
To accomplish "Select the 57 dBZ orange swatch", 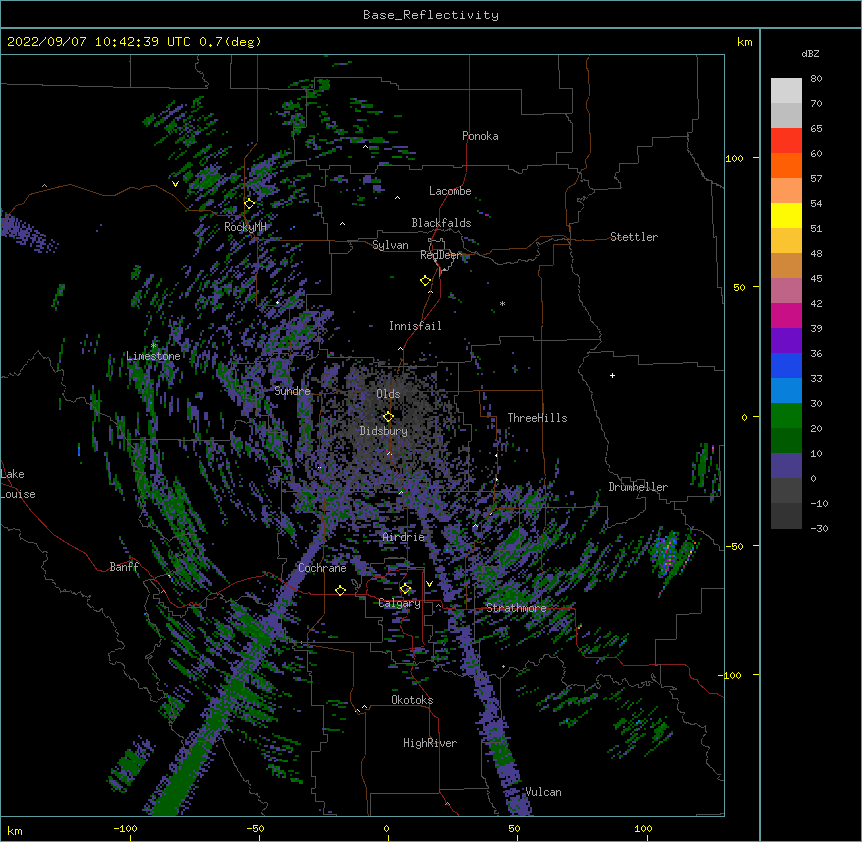I will coord(786,165).
